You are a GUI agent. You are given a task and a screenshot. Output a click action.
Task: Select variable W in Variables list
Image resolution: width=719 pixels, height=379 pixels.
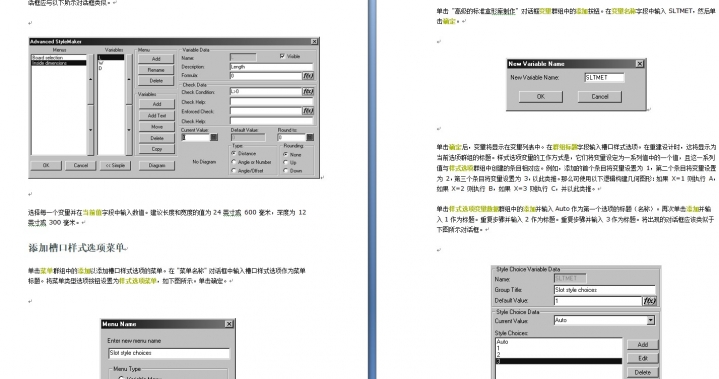111,63
